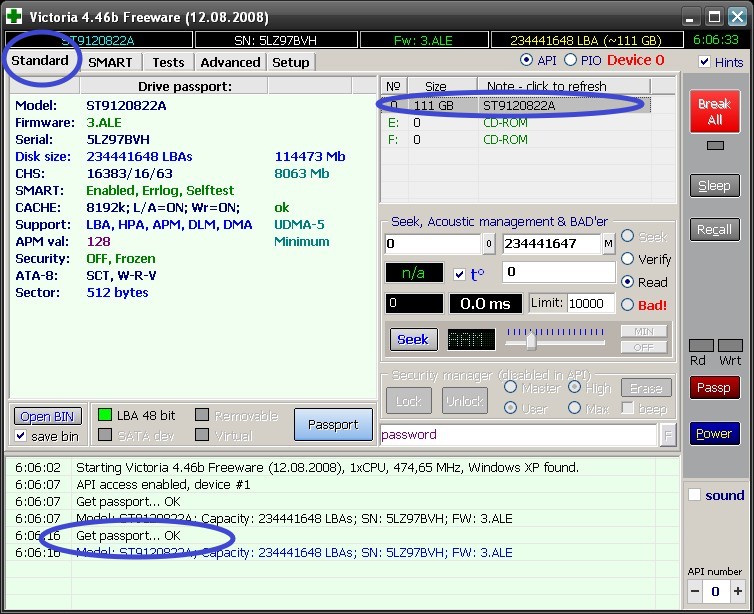The width and height of the screenshot is (754, 614).
Task: Toggle the Hints checkbox
Action: pos(705,62)
